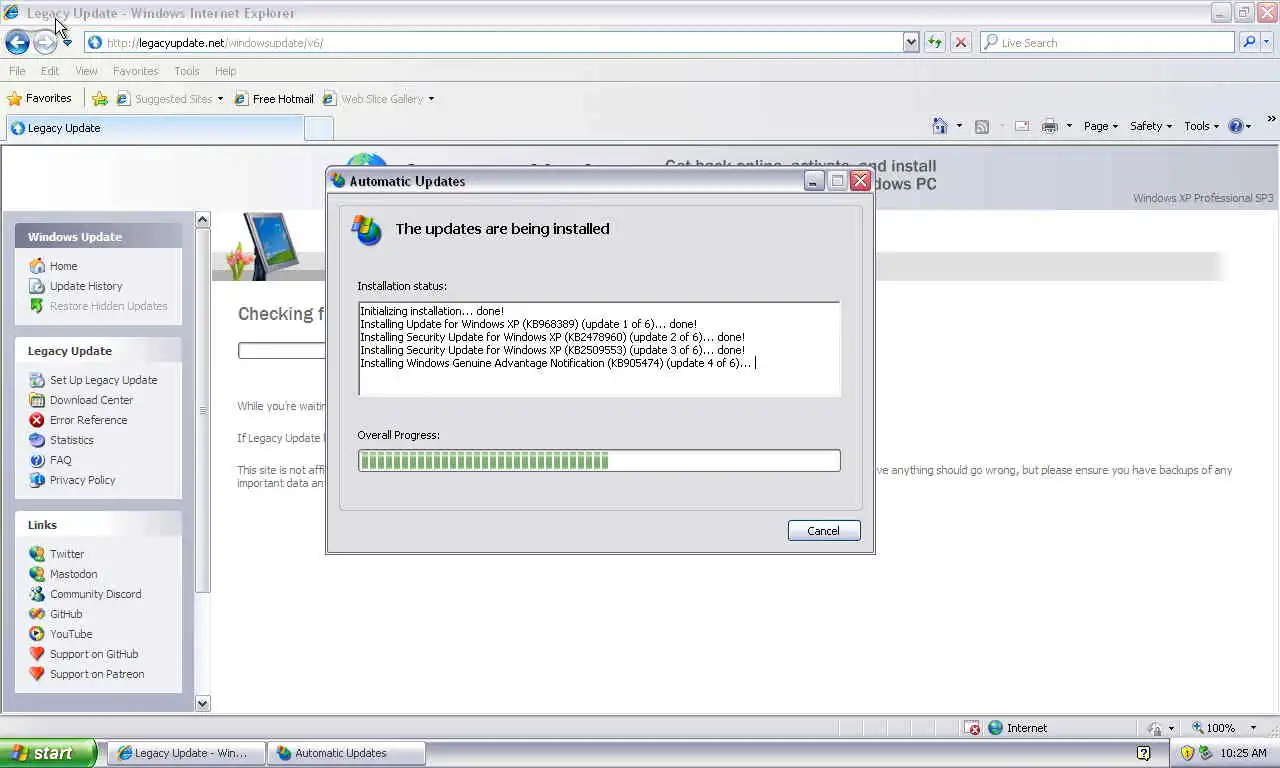Expand the Suggested Sites dropdown
Screen dimensions: 1280x768
tap(220, 99)
